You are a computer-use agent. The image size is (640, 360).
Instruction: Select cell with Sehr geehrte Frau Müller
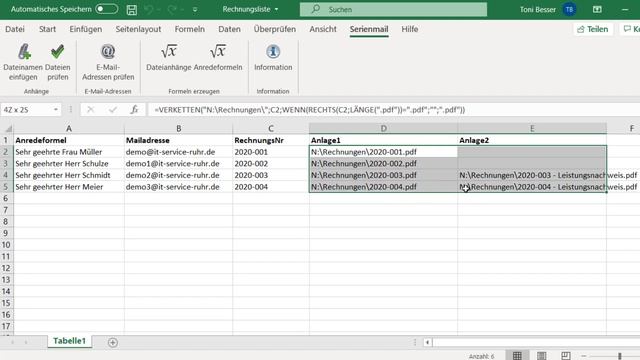click(69, 152)
